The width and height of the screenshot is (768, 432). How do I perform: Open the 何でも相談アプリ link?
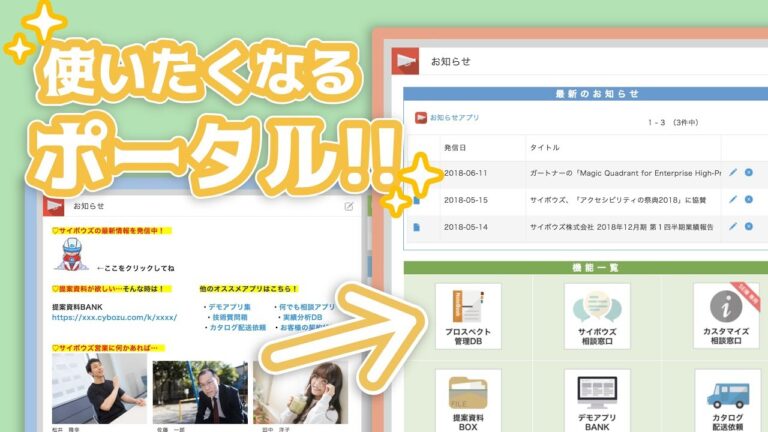[x=307, y=307]
